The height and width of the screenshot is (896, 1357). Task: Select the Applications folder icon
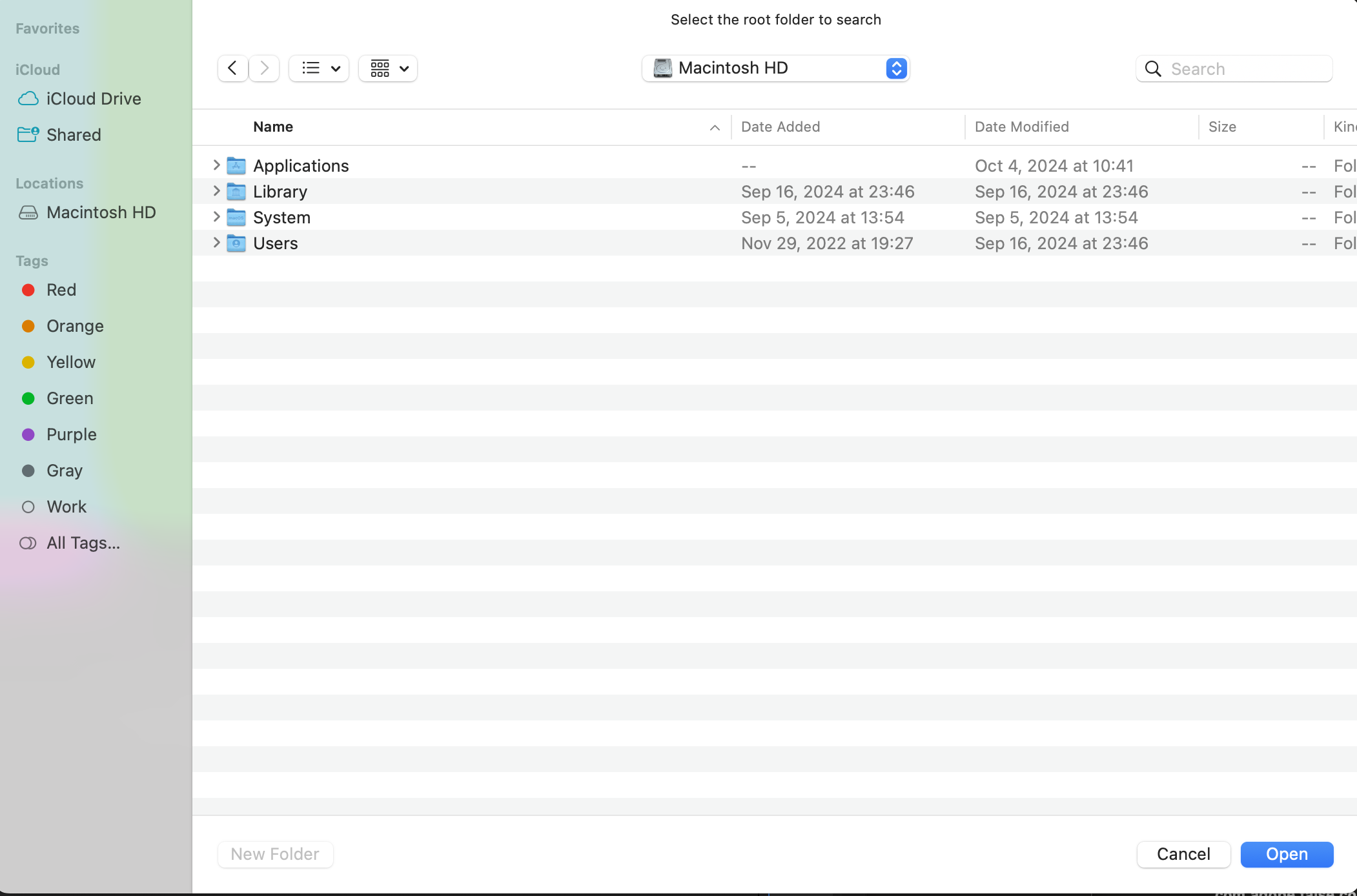click(x=236, y=166)
